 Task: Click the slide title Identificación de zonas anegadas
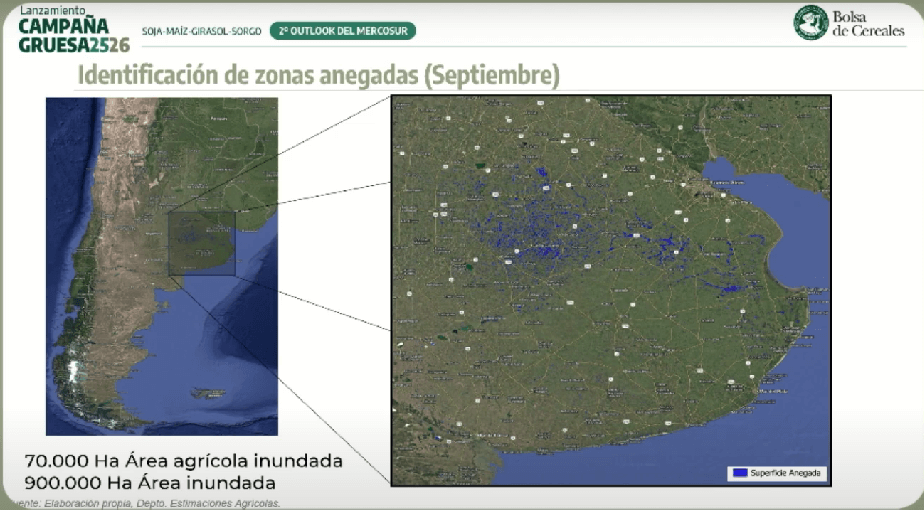pos(318,76)
